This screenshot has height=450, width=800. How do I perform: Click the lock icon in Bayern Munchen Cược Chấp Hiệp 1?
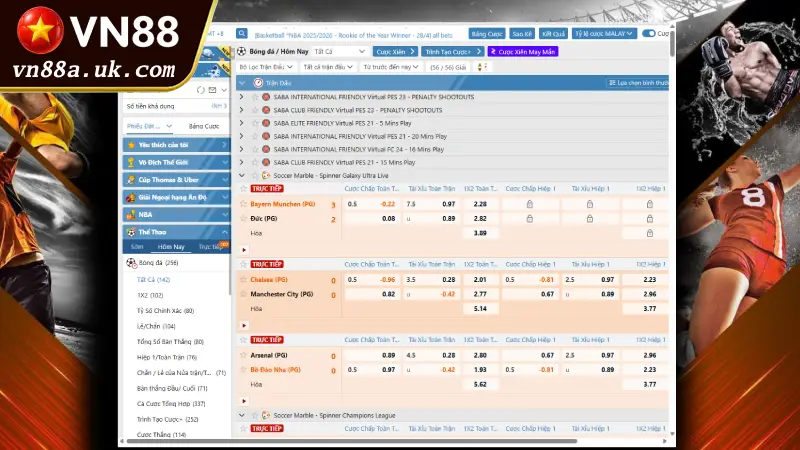pyautogui.click(x=530, y=204)
